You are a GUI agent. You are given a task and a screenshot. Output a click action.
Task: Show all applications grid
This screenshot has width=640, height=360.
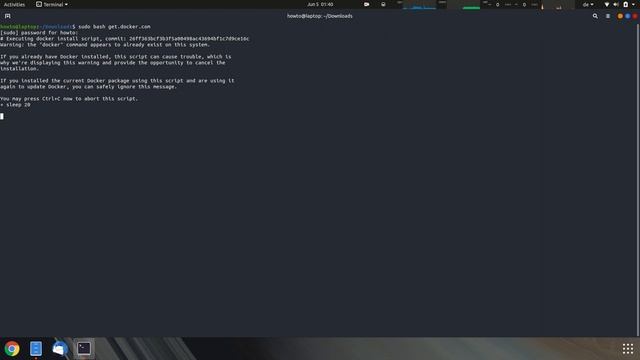628,349
